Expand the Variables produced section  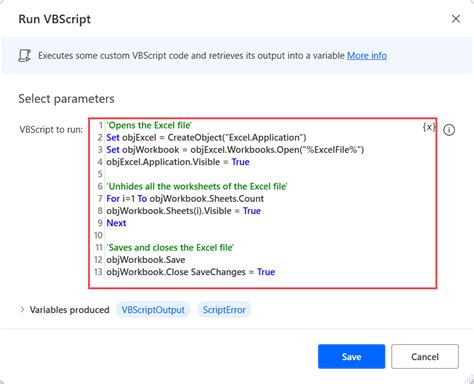pyautogui.click(x=22, y=309)
